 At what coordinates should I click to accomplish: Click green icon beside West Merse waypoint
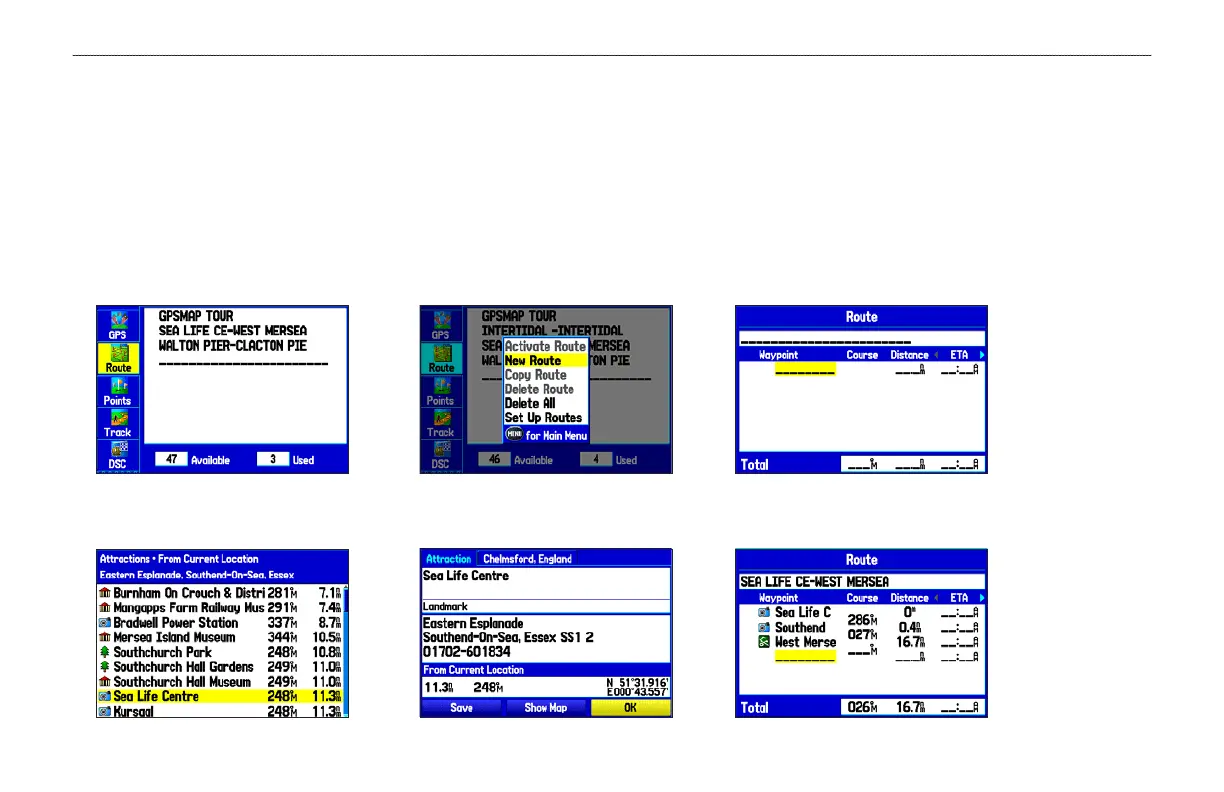pos(764,642)
